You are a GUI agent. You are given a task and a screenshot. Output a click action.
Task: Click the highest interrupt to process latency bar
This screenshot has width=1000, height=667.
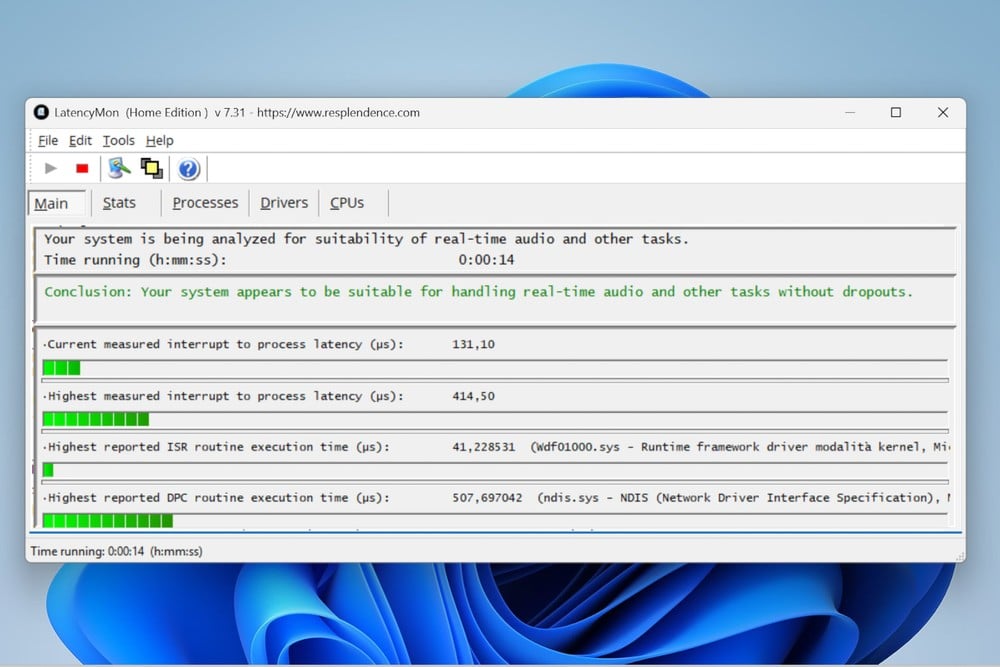[x=495, y=419]
